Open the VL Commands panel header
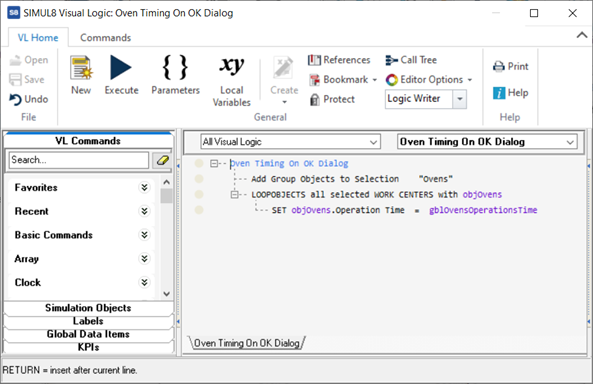 (x=88, y=141)
